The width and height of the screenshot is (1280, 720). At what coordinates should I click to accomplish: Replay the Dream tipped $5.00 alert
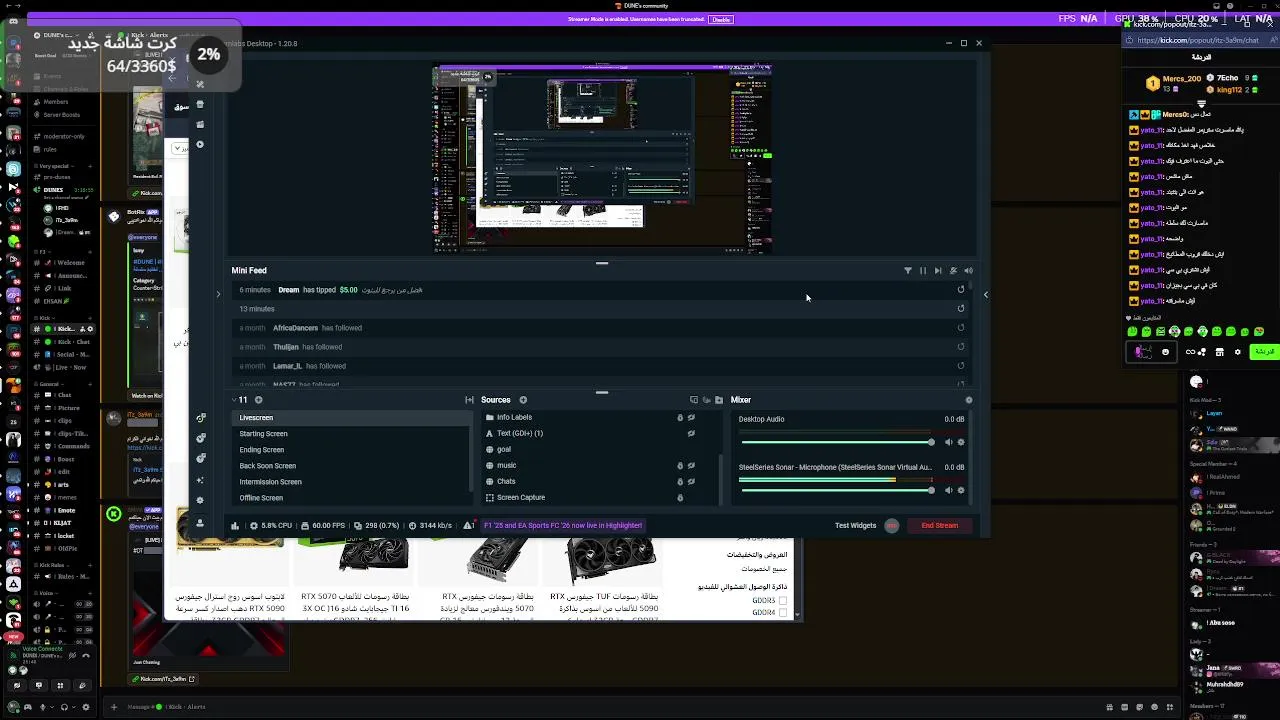coord(961,290)
